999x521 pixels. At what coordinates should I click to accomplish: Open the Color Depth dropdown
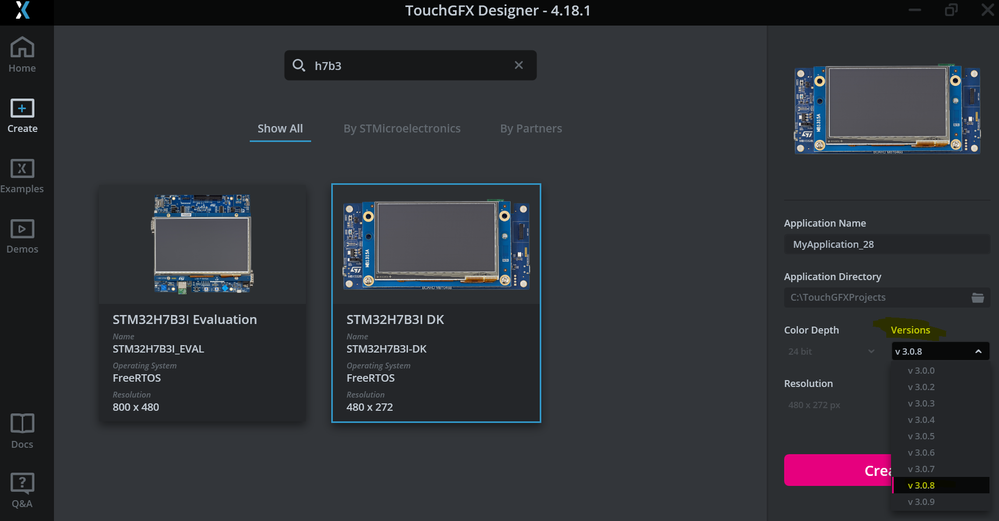(x=831, y=352)
